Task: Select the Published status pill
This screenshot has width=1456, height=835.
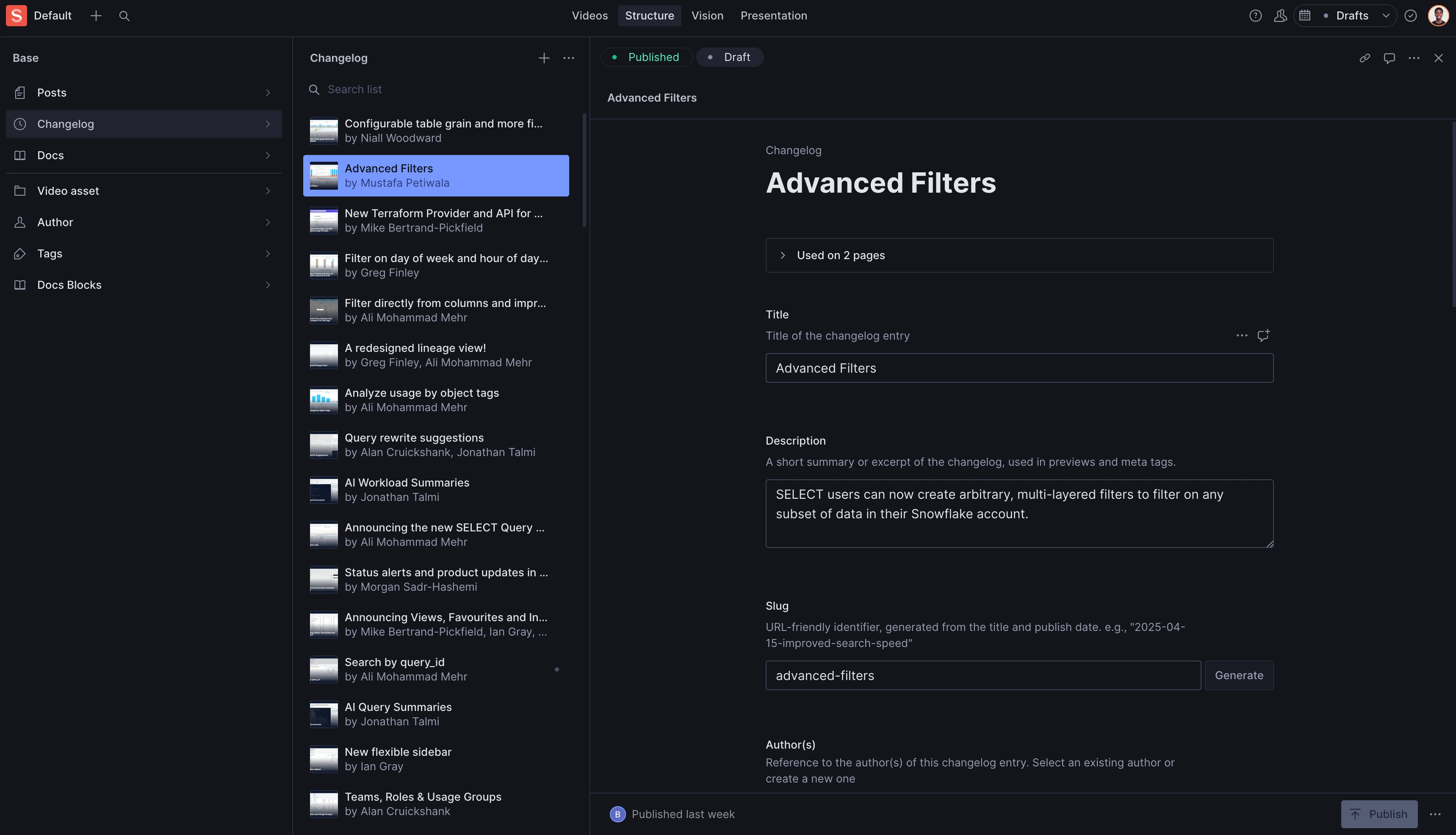Action: point(646,57)
